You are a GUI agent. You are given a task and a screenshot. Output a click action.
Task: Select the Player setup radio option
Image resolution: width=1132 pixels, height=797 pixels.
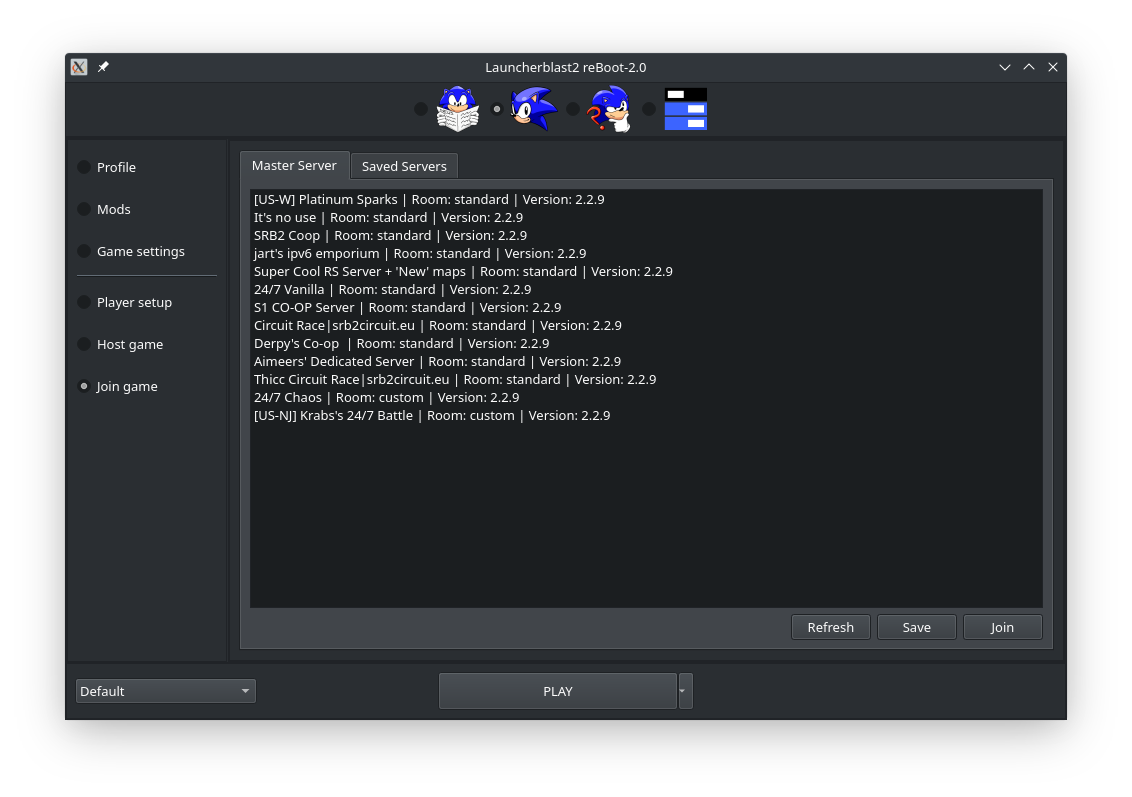pyautogui.click(x=125, y=302)
